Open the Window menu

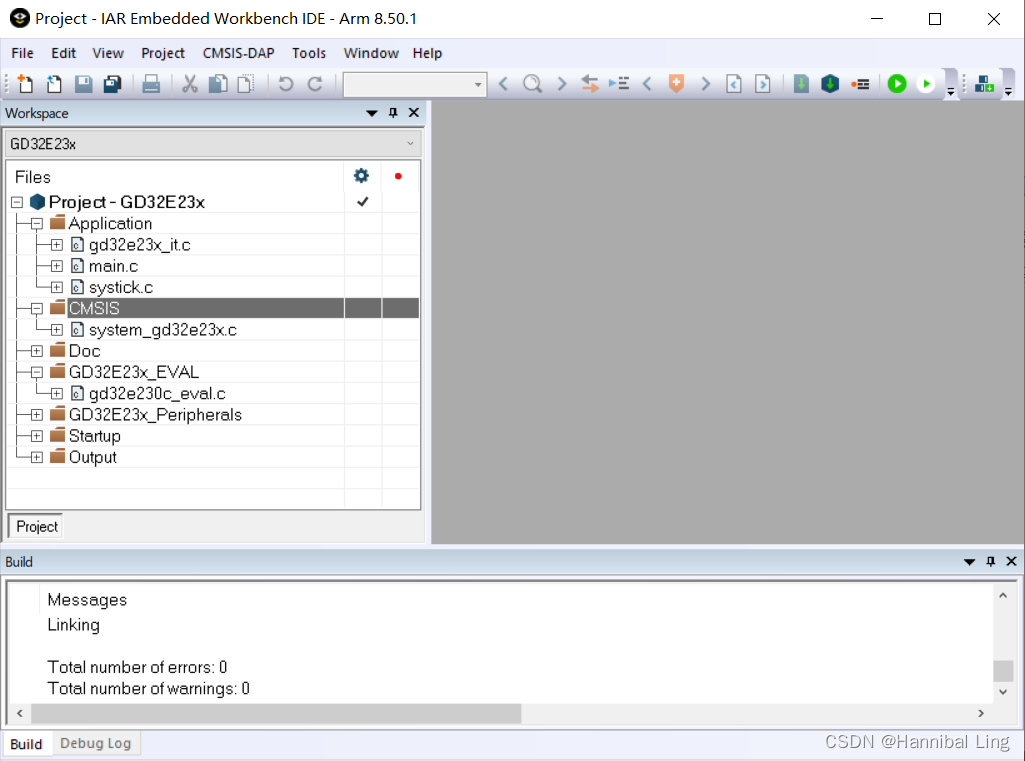371,53
